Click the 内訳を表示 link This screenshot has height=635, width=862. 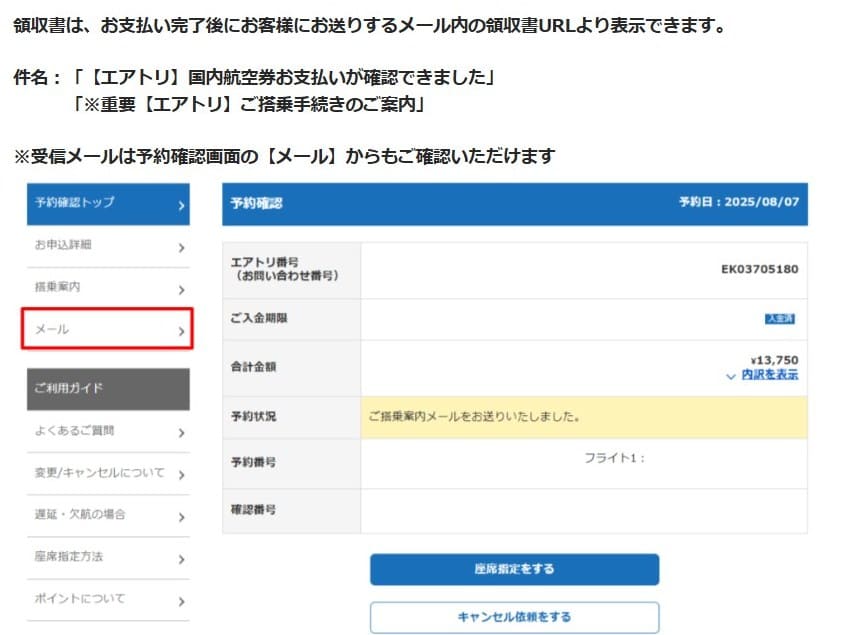point(769,375)
